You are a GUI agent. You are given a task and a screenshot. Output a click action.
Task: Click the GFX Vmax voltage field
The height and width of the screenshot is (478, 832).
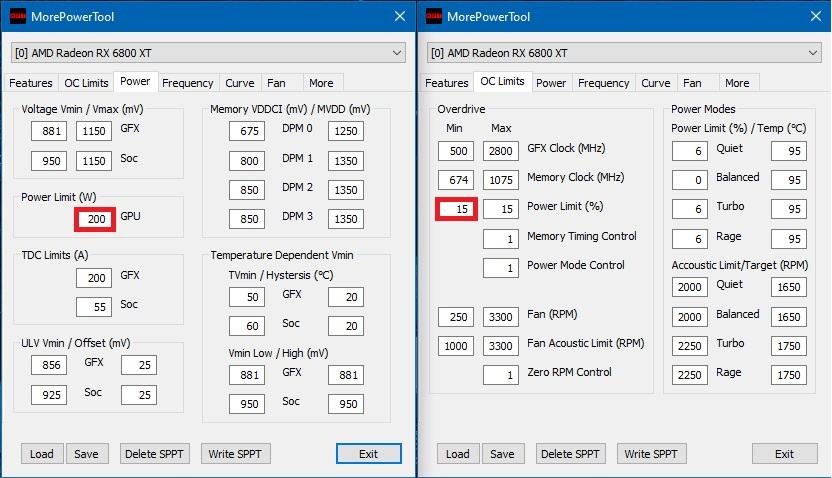[94, 131]
